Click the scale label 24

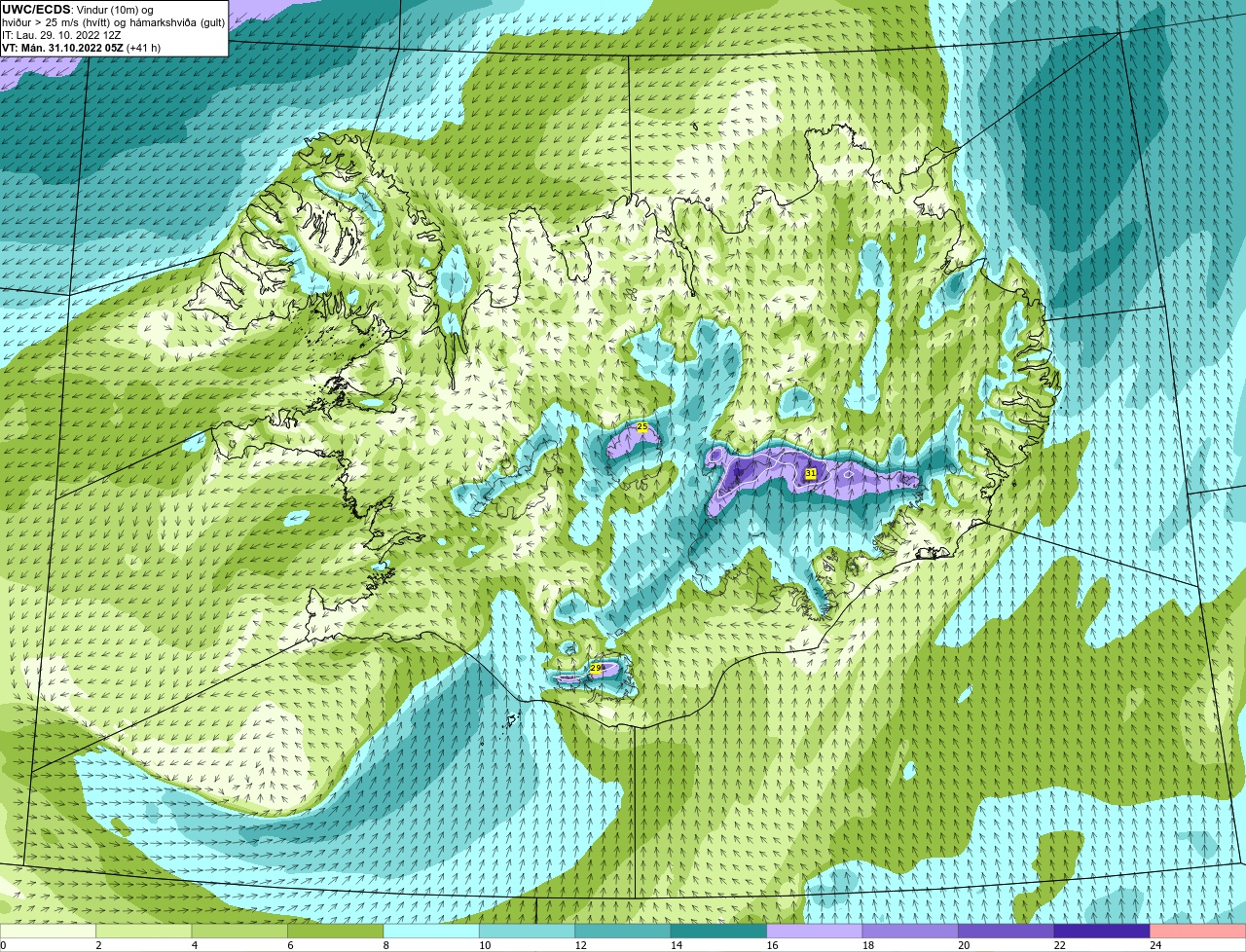[x=1155, y=945]
